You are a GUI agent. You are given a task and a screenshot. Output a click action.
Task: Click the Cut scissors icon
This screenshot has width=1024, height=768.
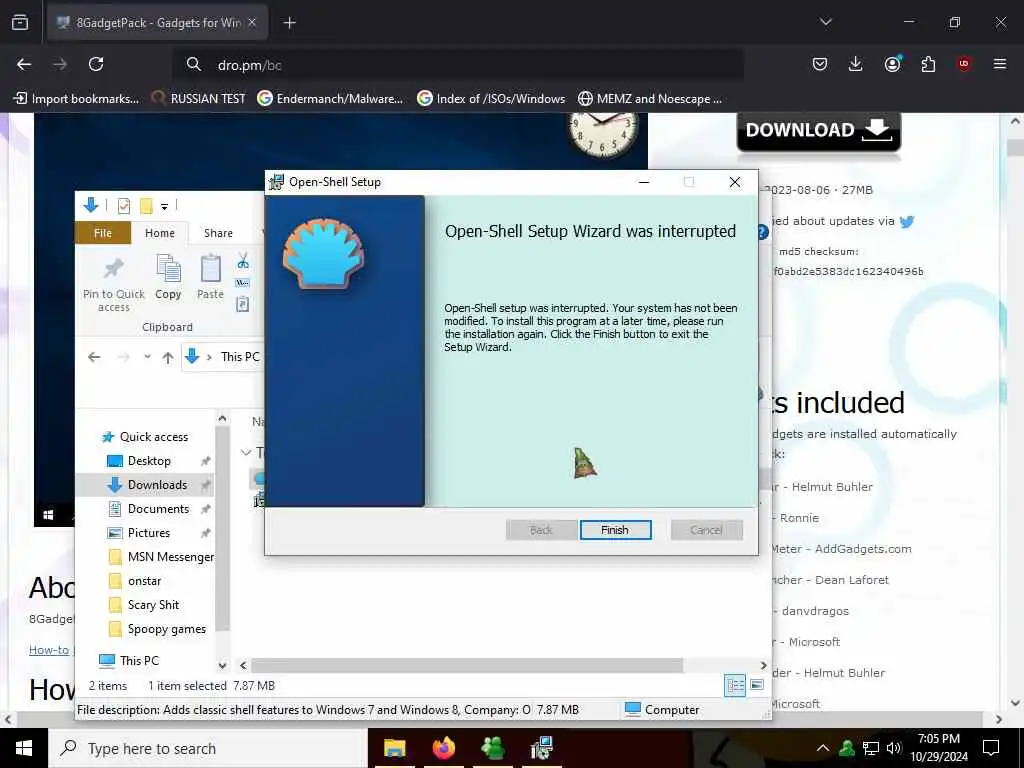point(243,261)
